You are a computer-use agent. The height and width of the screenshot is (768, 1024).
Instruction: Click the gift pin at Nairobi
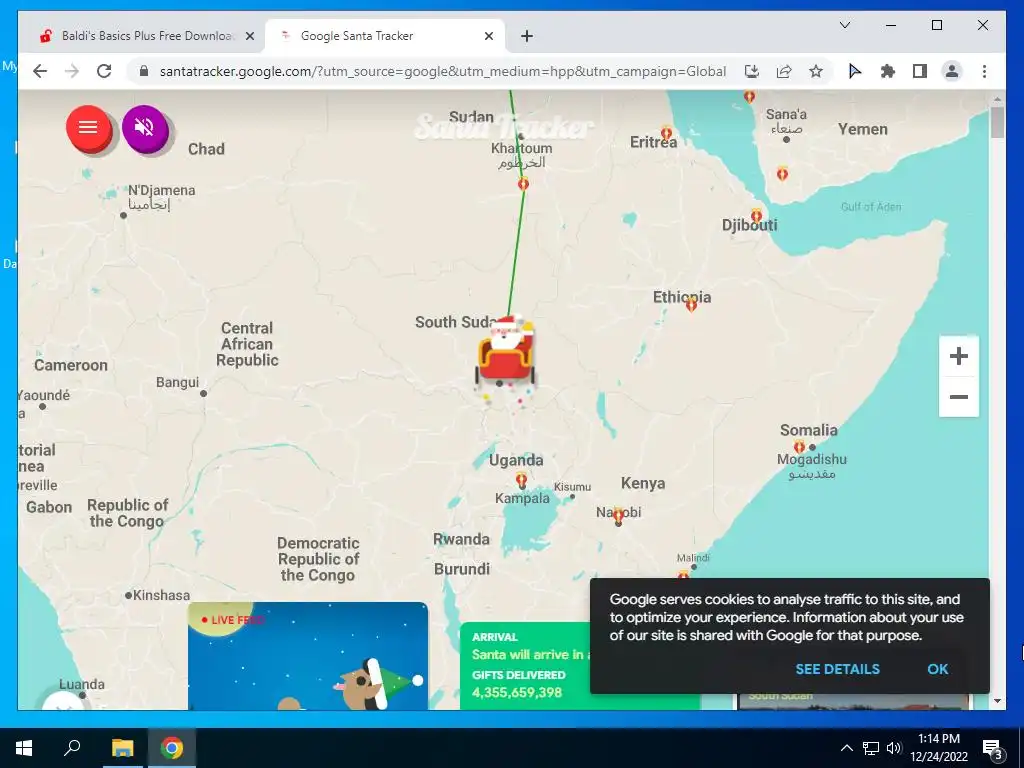[618, 515]
